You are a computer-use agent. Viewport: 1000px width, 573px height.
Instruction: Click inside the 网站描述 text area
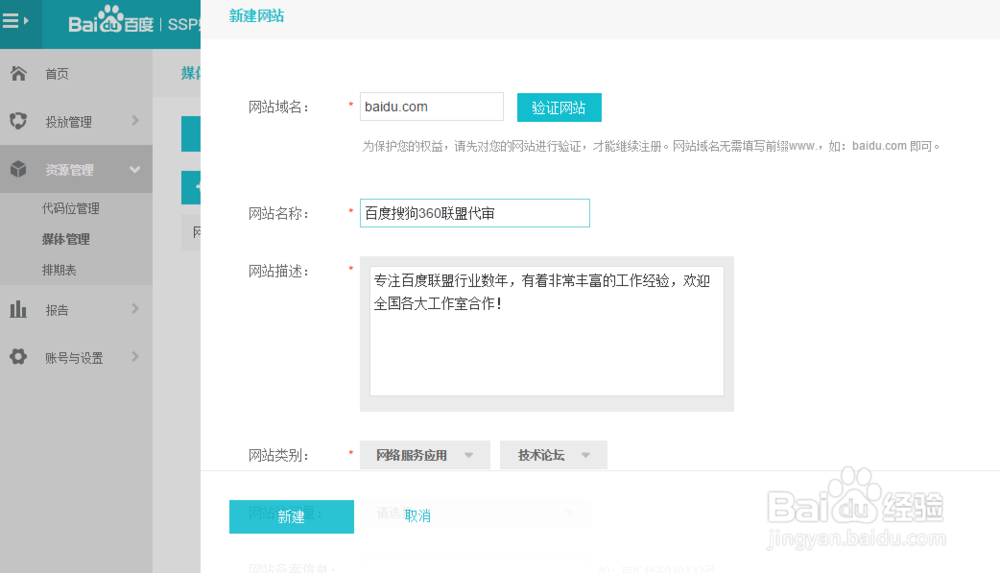click(x=547, y=331)
